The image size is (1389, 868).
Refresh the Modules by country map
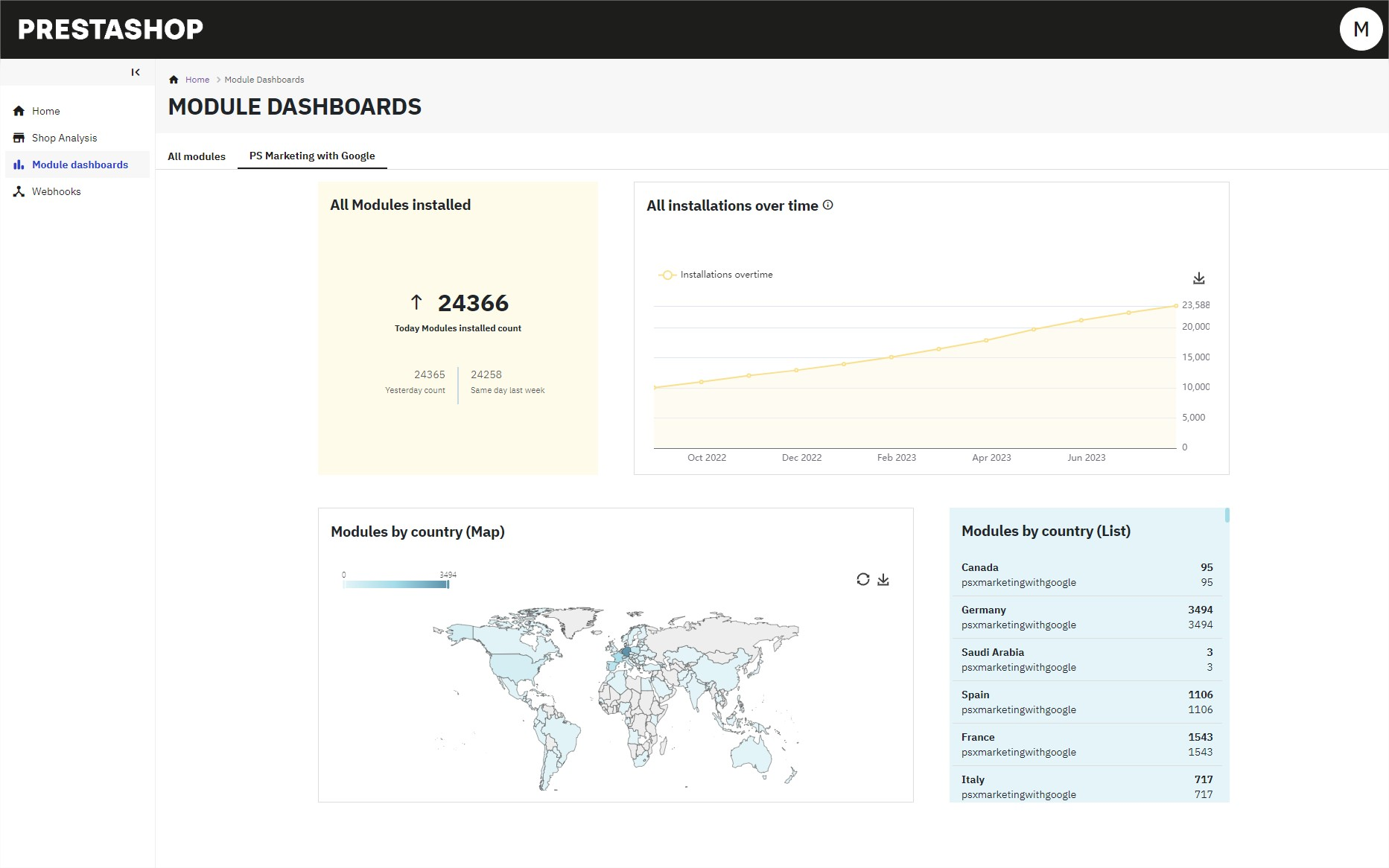point(862,579)
